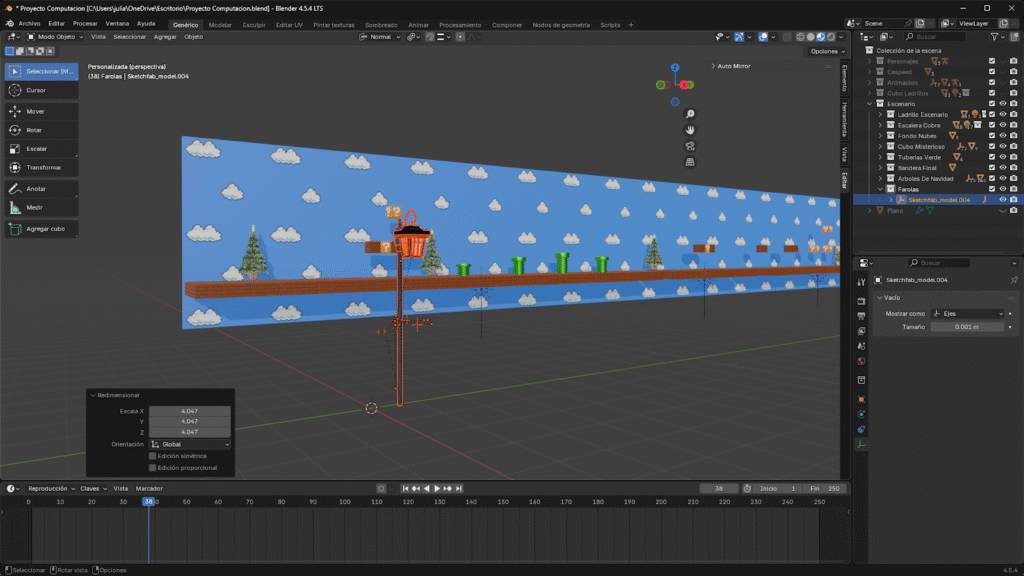Viewport: 1024px width, 576px height.
Task: Open the Mostrar como Ejes dropdown
Action: click(x=967, y=313)
